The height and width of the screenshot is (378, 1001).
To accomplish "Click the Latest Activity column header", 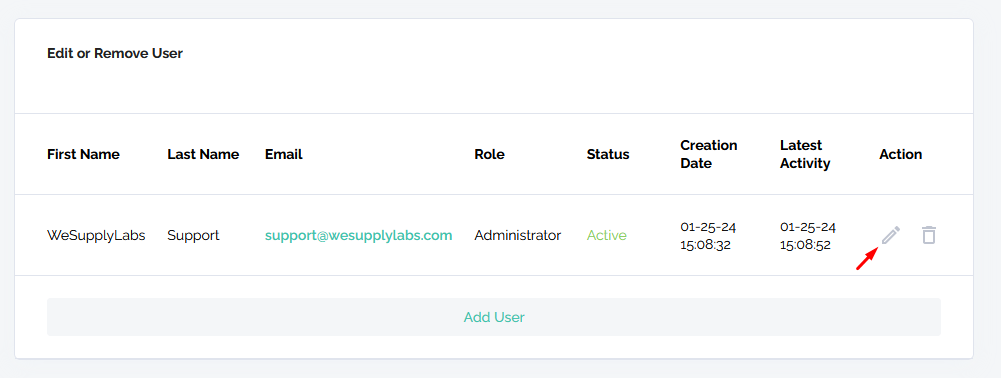I will pyautogui.click(x=805, y=155).
